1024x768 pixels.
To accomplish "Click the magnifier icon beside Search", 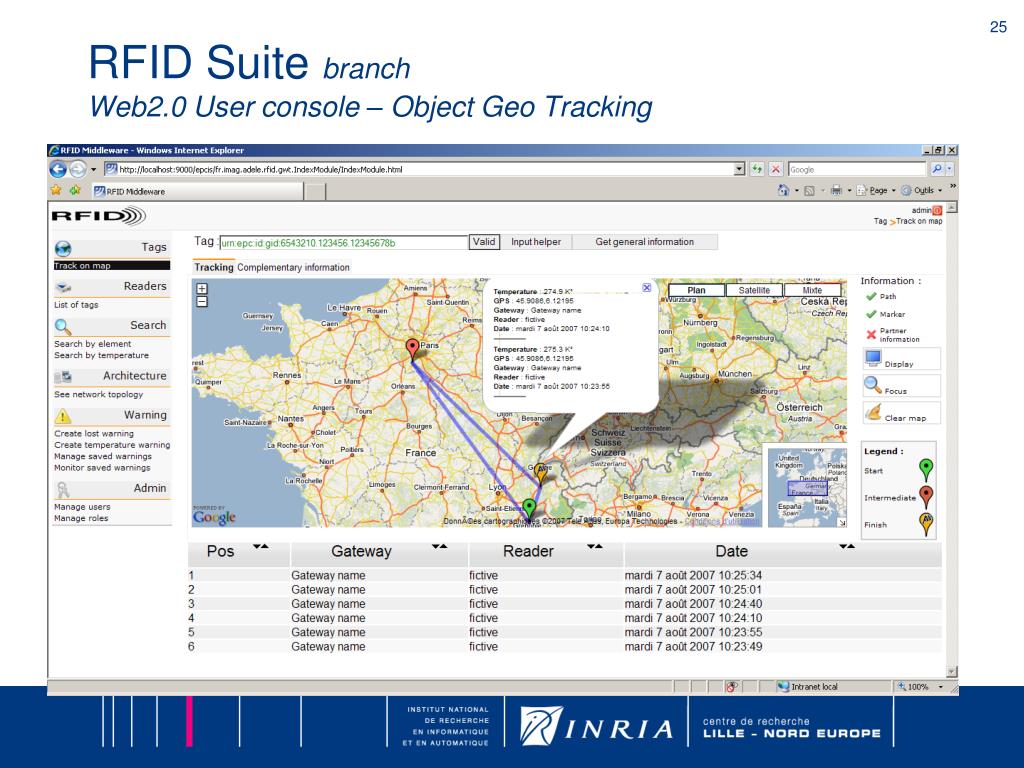I will [63, 327].
